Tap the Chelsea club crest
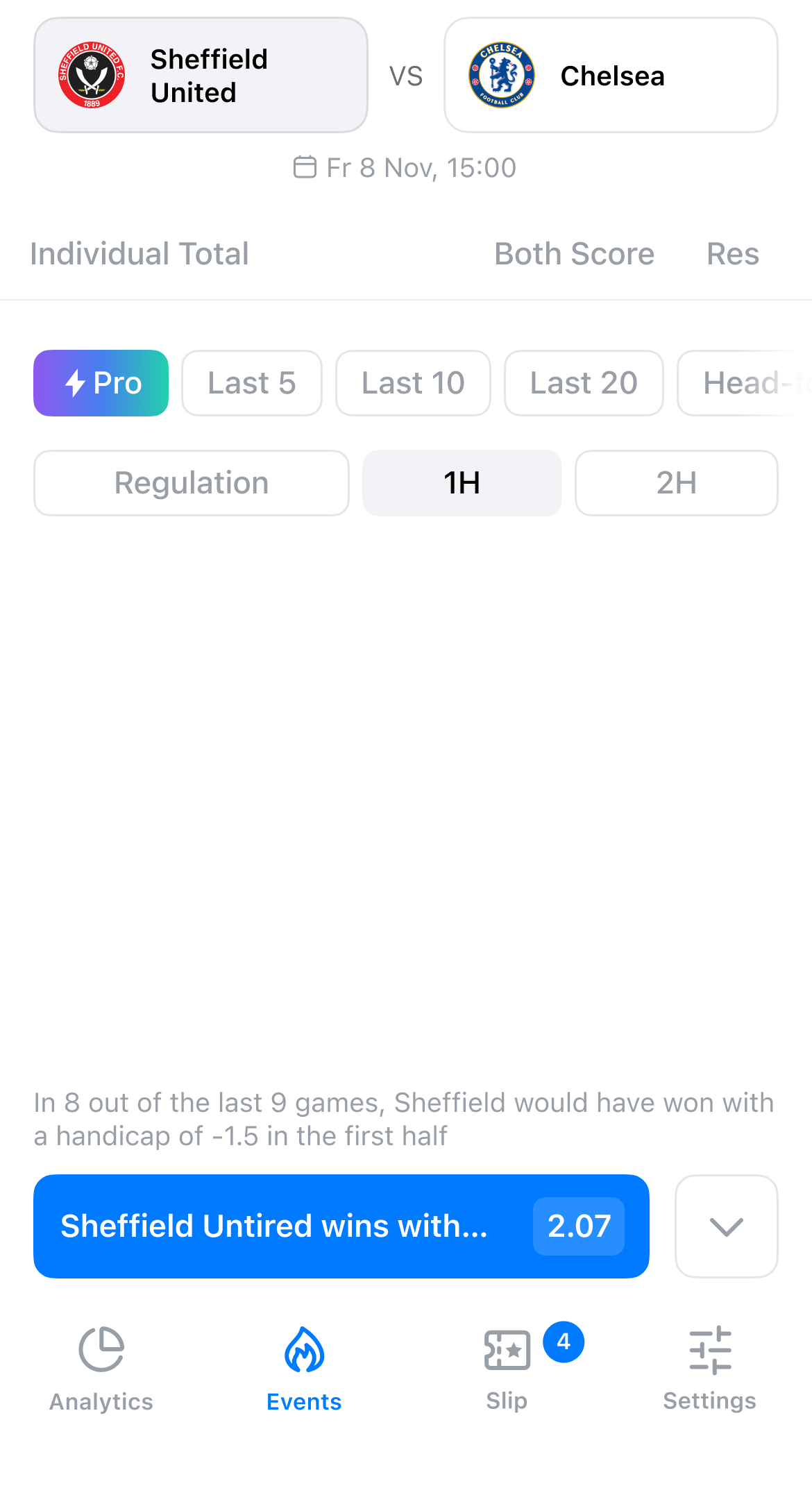 point(502,75)
